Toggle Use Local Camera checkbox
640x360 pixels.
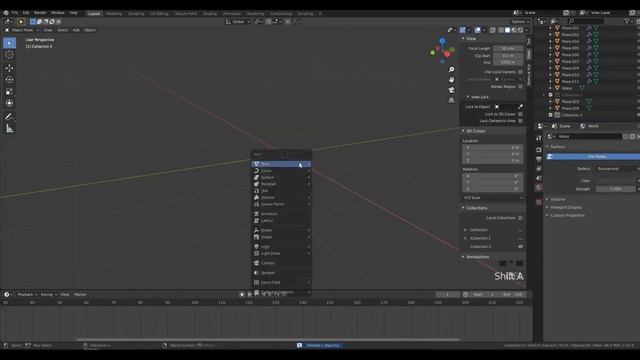tap(520, 72)
